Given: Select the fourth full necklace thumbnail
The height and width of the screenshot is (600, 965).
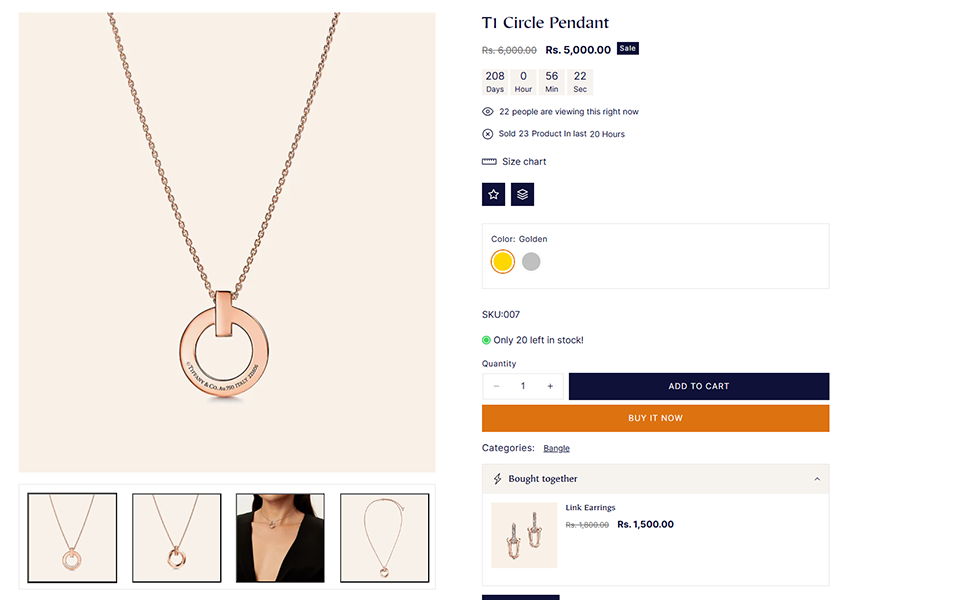Looking at the screenshot, I should pos(385,538).
